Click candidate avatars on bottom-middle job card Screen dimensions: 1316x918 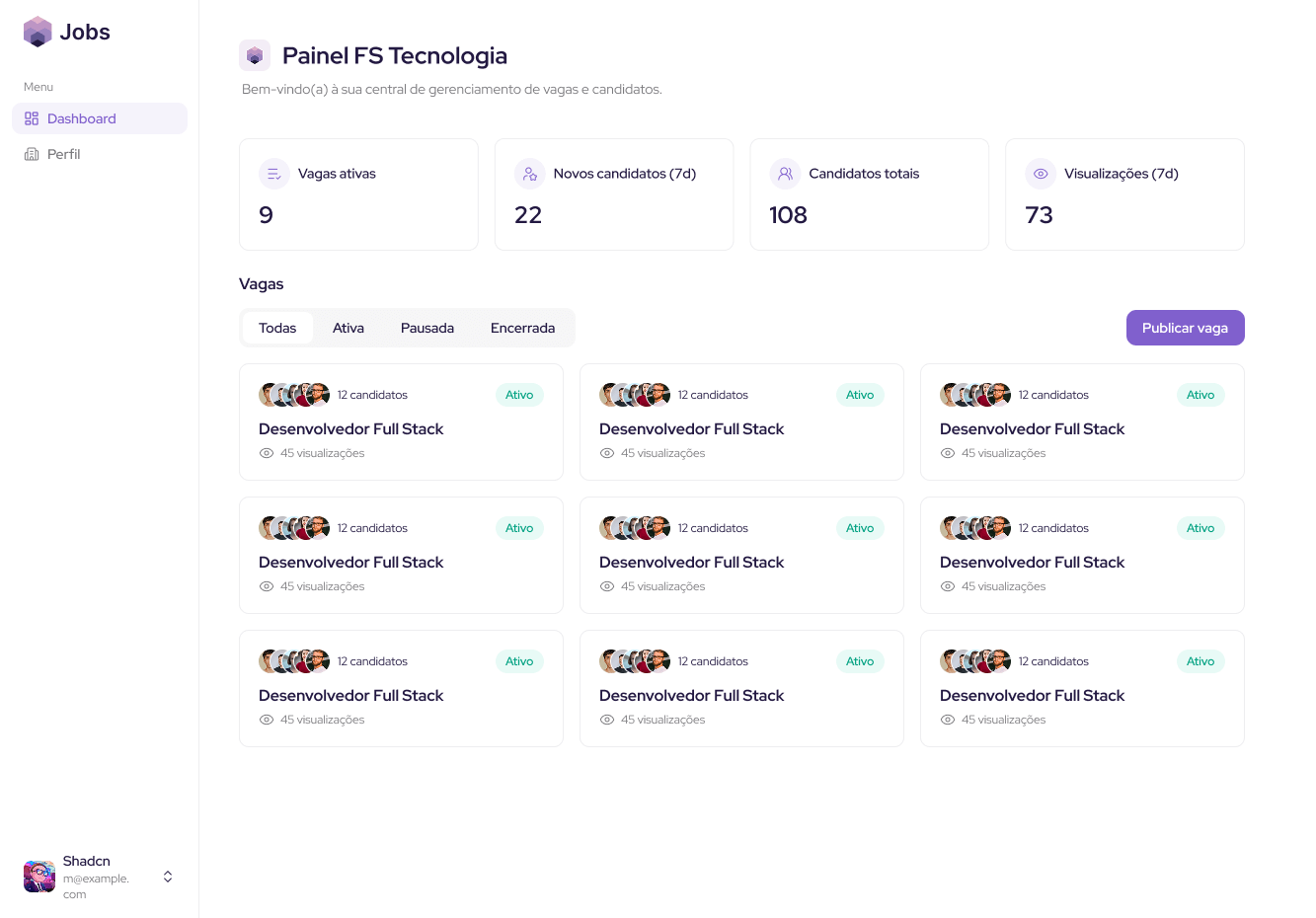635,661
